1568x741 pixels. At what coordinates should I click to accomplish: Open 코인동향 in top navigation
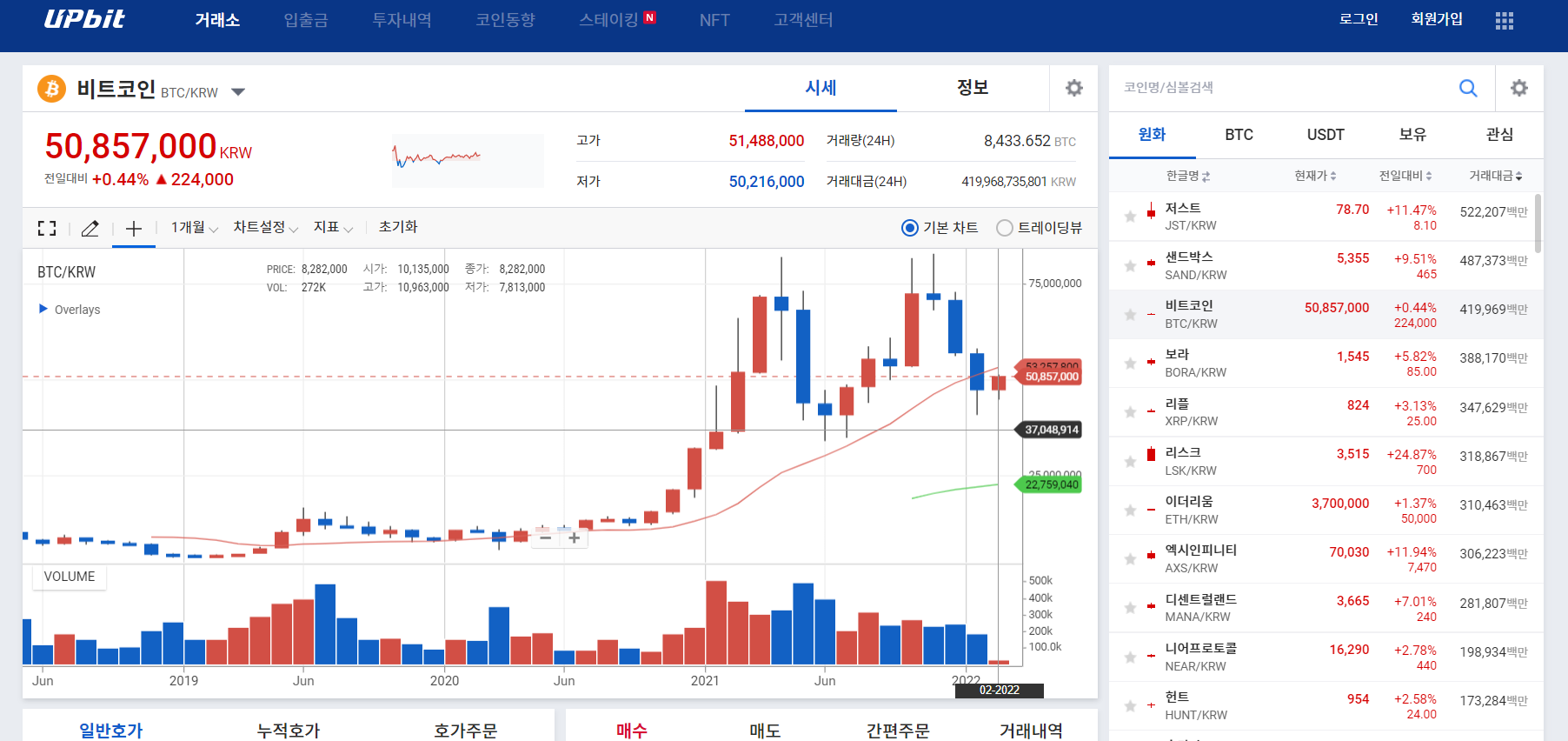505,20
